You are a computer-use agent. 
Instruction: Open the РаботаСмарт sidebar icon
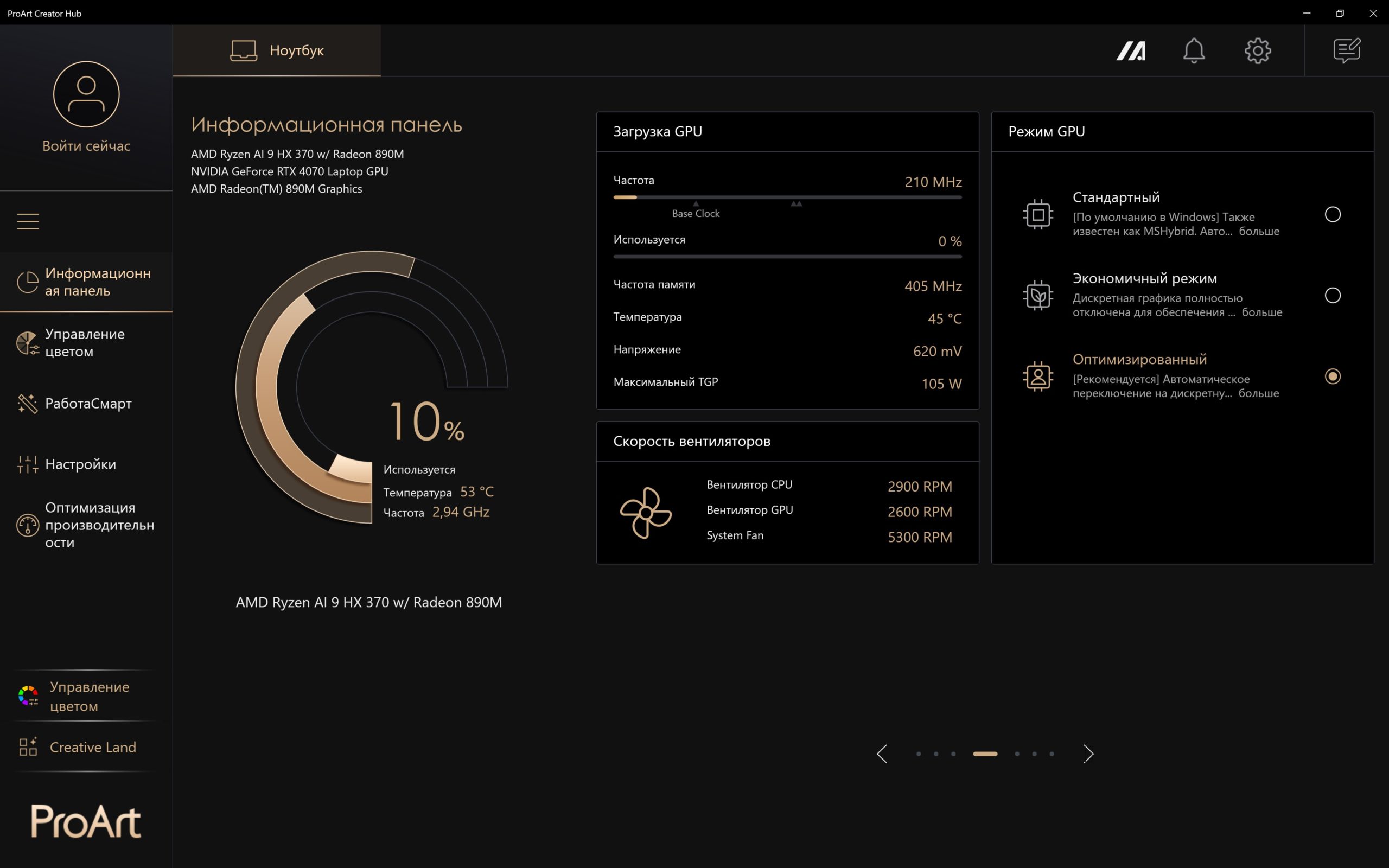[28, 404]
